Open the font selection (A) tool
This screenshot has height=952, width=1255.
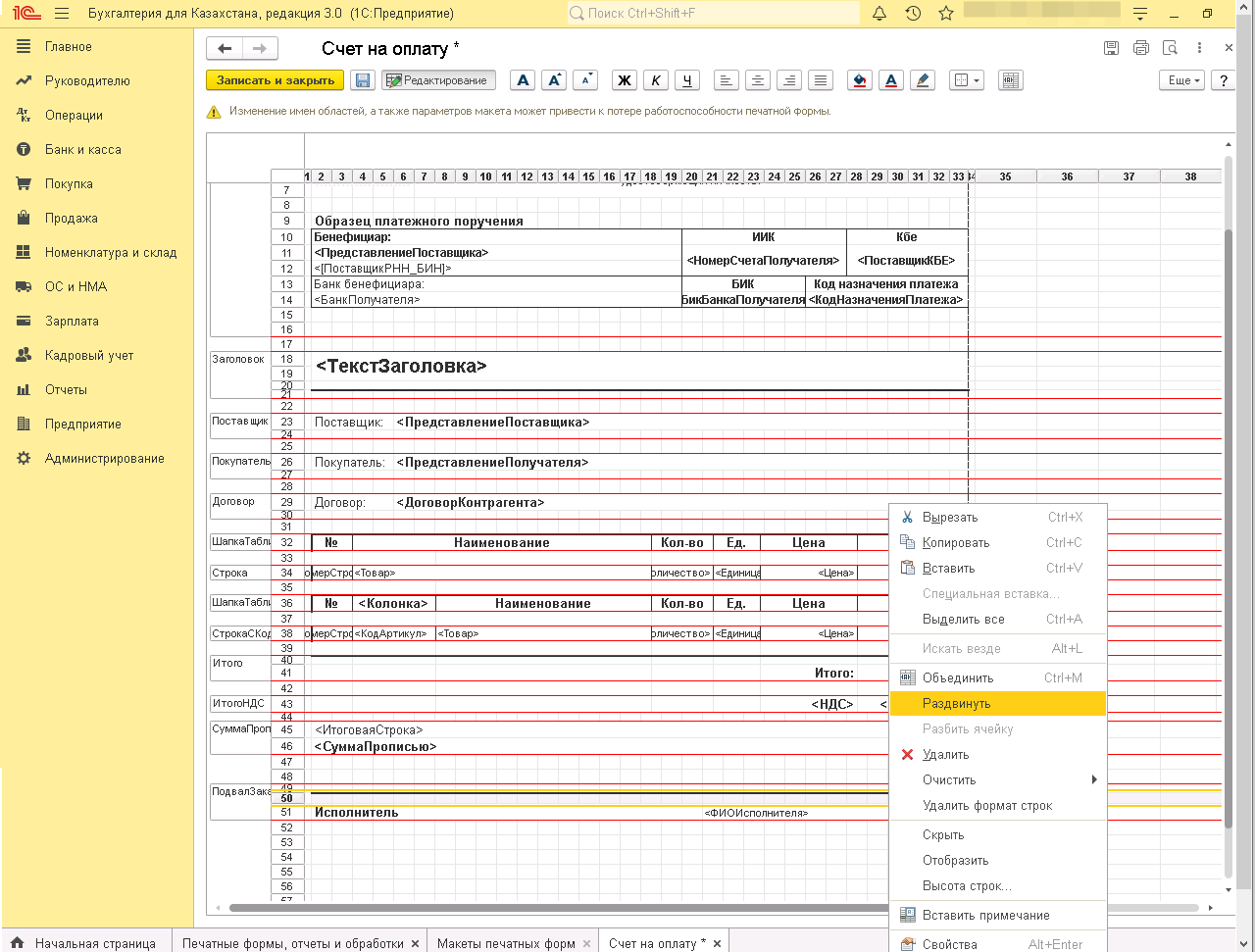point(524,80)
